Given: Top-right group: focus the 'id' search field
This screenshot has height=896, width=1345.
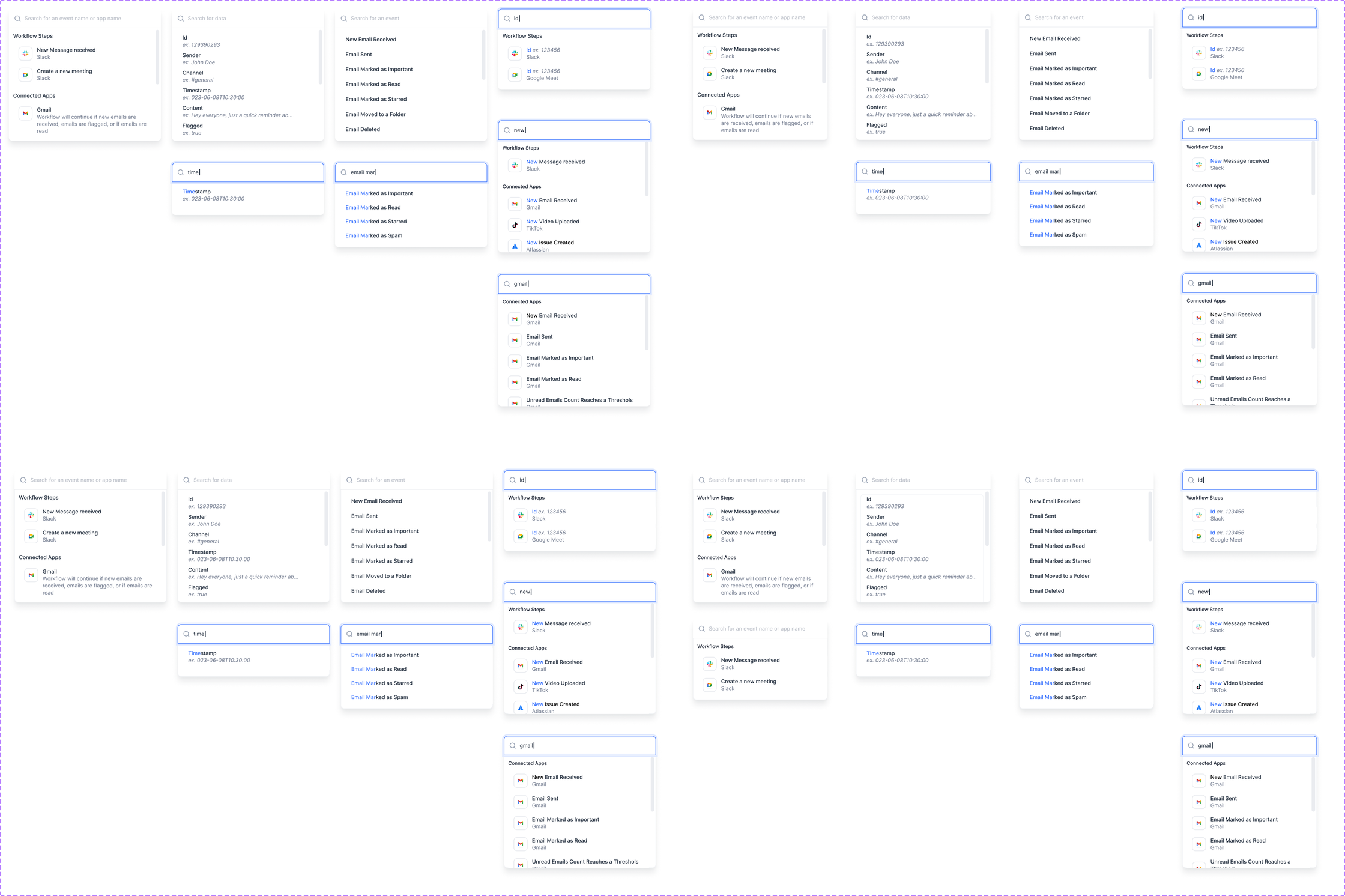Looking at the screenshot, I should click(x=1249, y=17).
